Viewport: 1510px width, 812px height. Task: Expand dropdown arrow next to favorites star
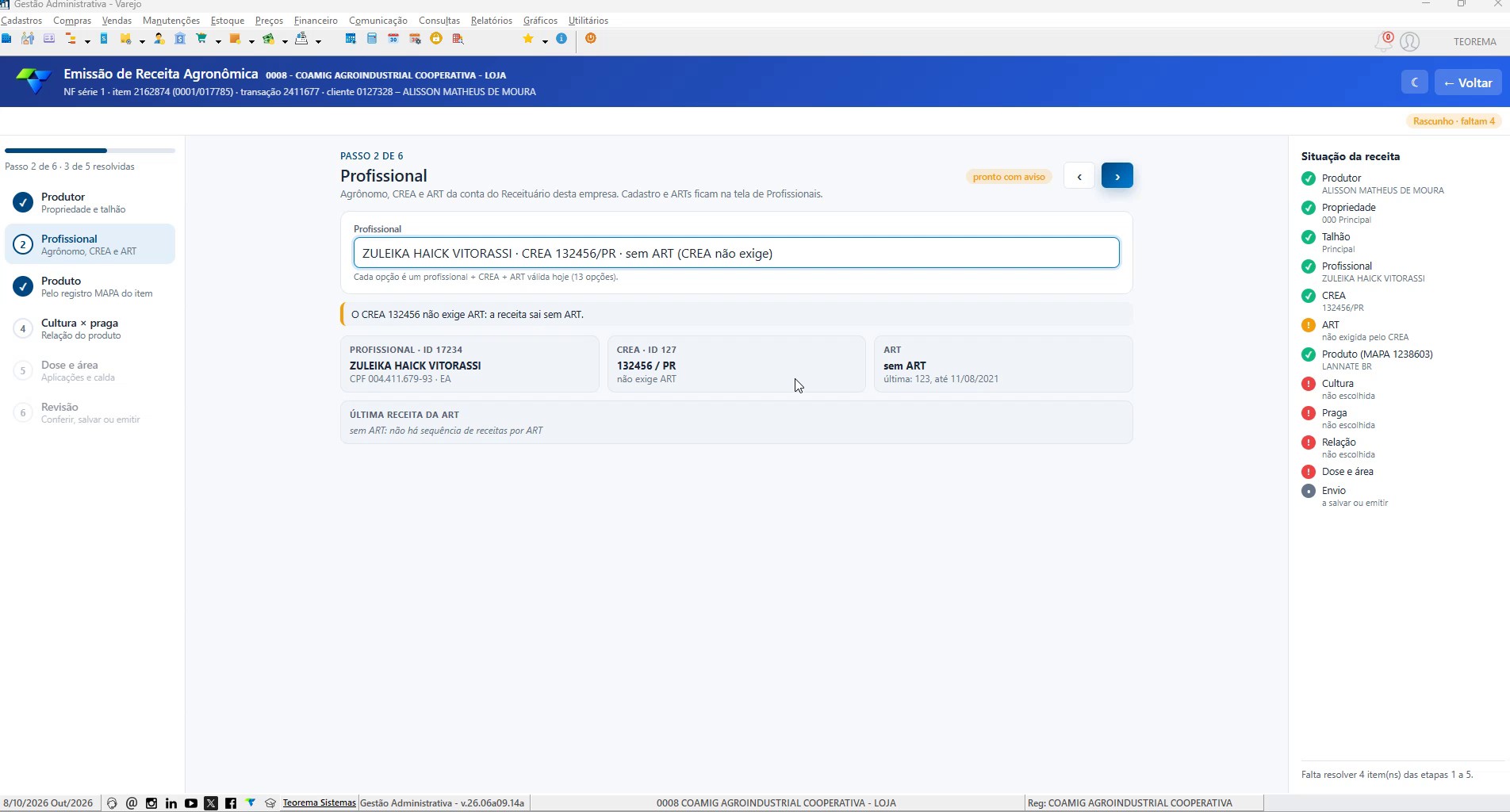pos(545,41)
